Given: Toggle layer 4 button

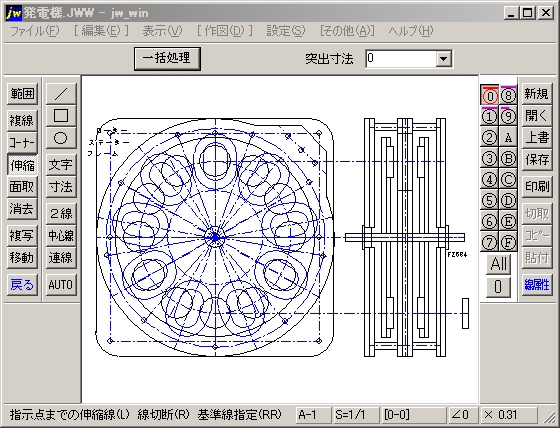Looking at the screenshot, I should (489, 180).
